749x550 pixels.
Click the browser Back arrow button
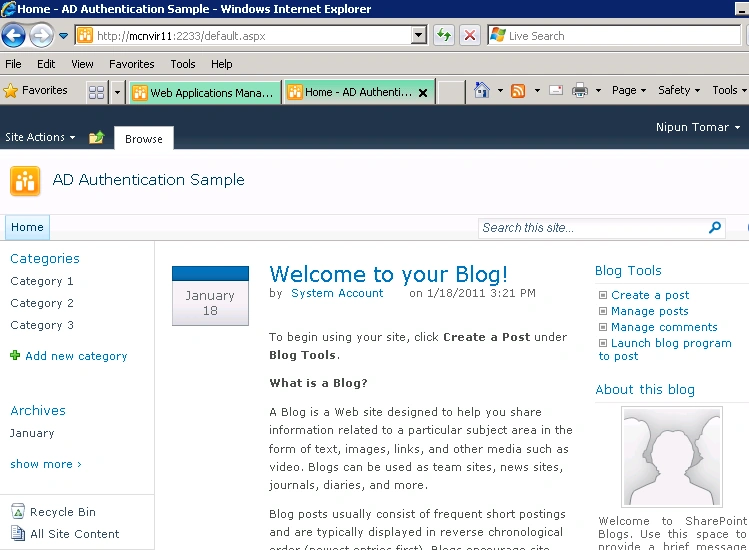pyautogui.click(x=13, y=35)
